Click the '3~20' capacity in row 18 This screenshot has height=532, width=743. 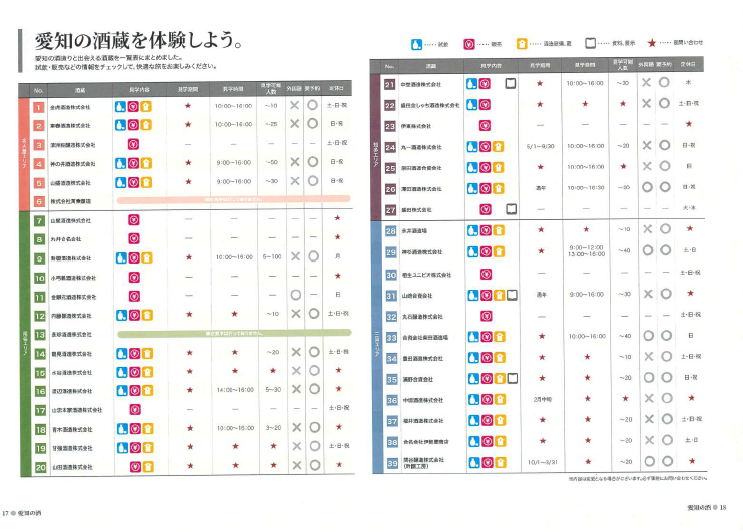tap(273, 428)
